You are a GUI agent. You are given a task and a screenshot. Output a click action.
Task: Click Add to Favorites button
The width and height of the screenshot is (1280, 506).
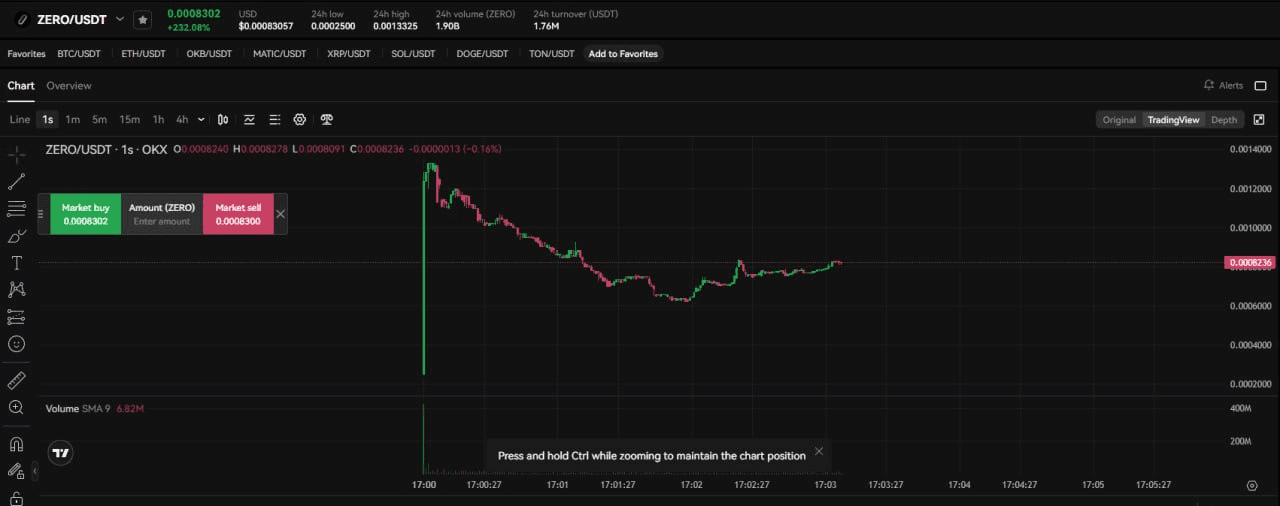click(x=623, y=53)
